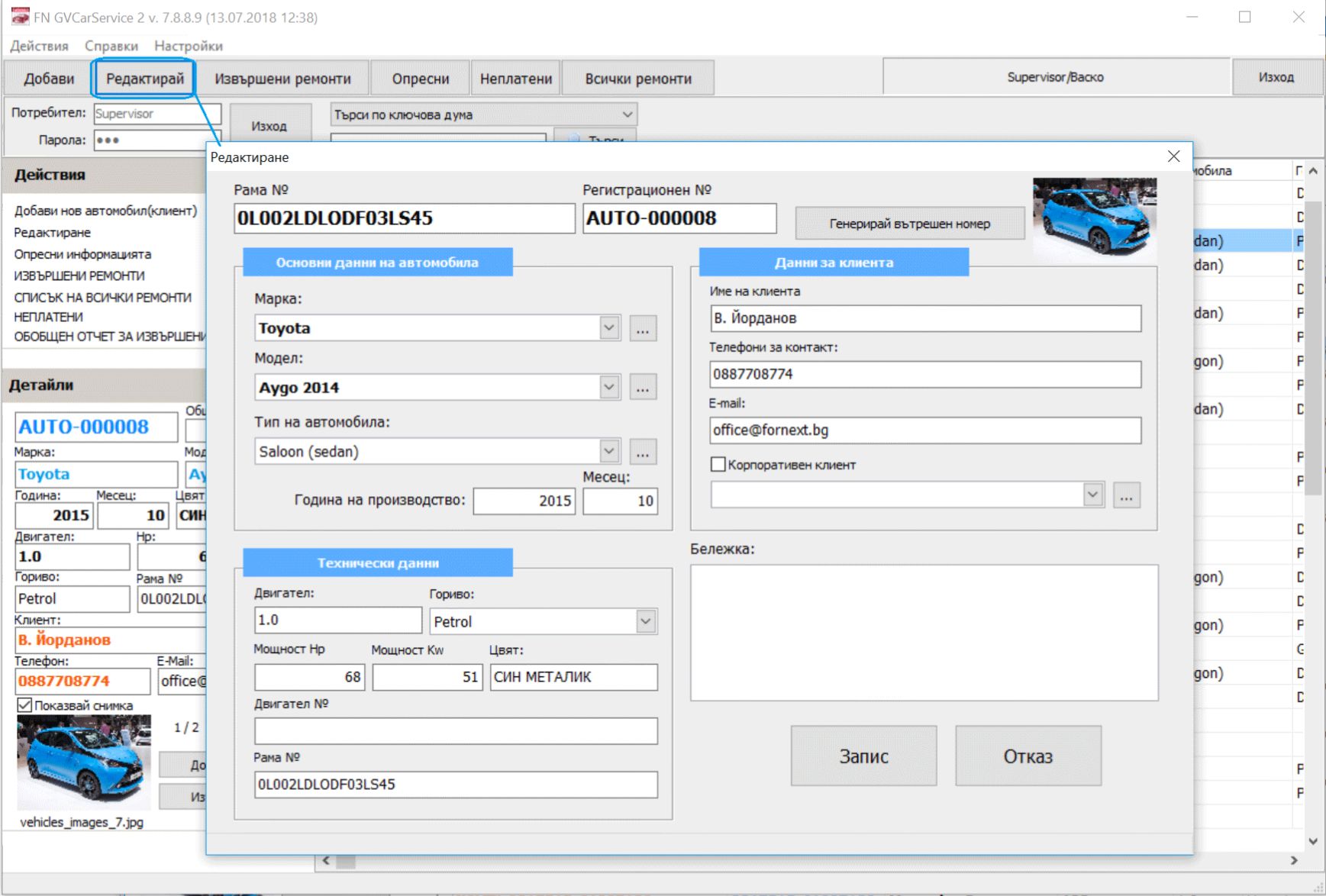Screen dimensions: 1326x896
Task: Click the Отказ button
Action: pos(1028,756)
